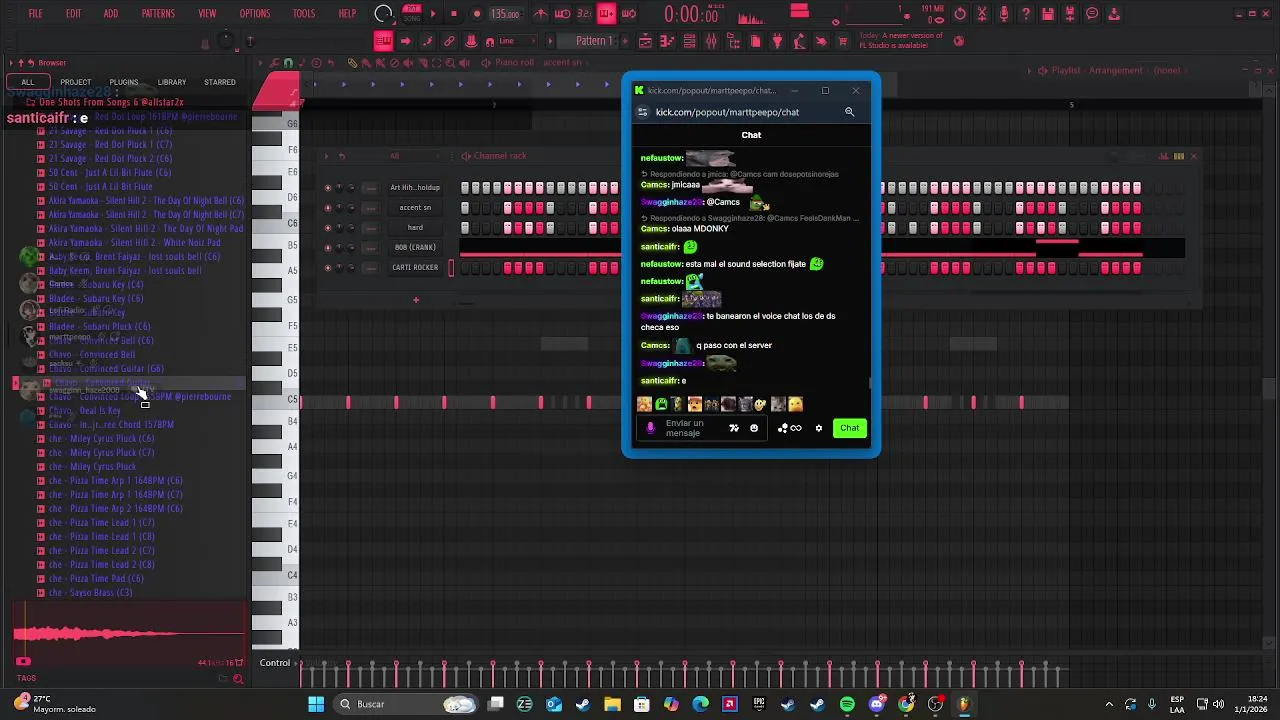This screenshot has width=1280, height=720.
Task: Switch to the LIBRARY browser tab
Action: [x=172, y=82]
